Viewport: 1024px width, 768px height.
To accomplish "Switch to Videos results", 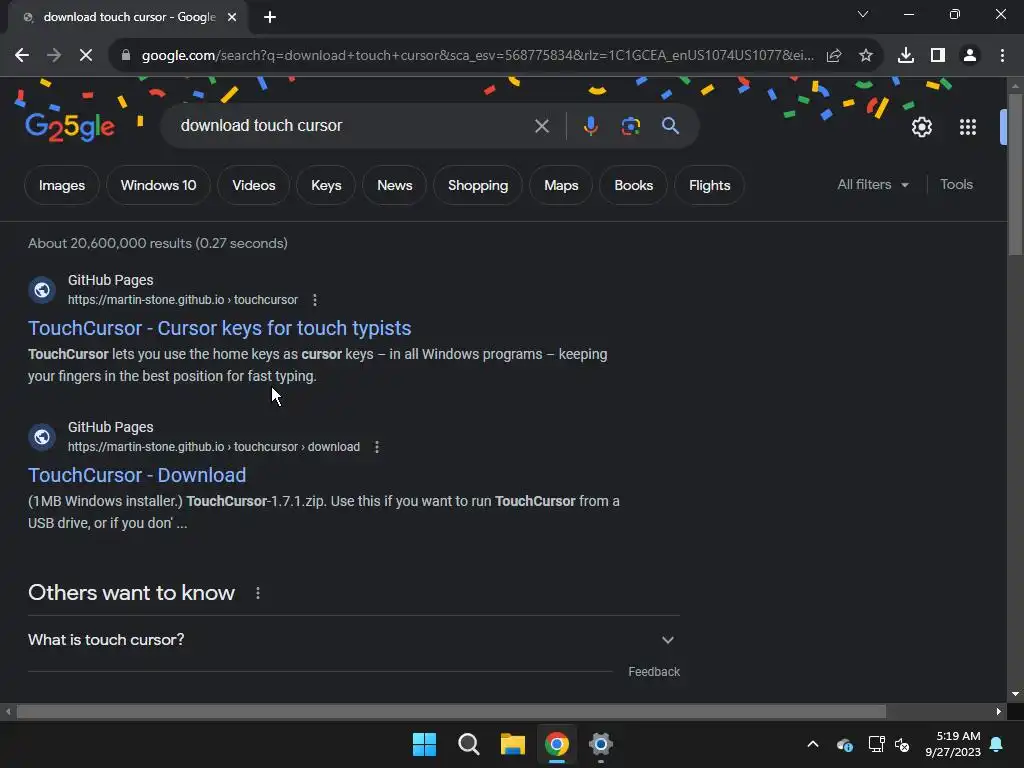I will coord(253,185).
